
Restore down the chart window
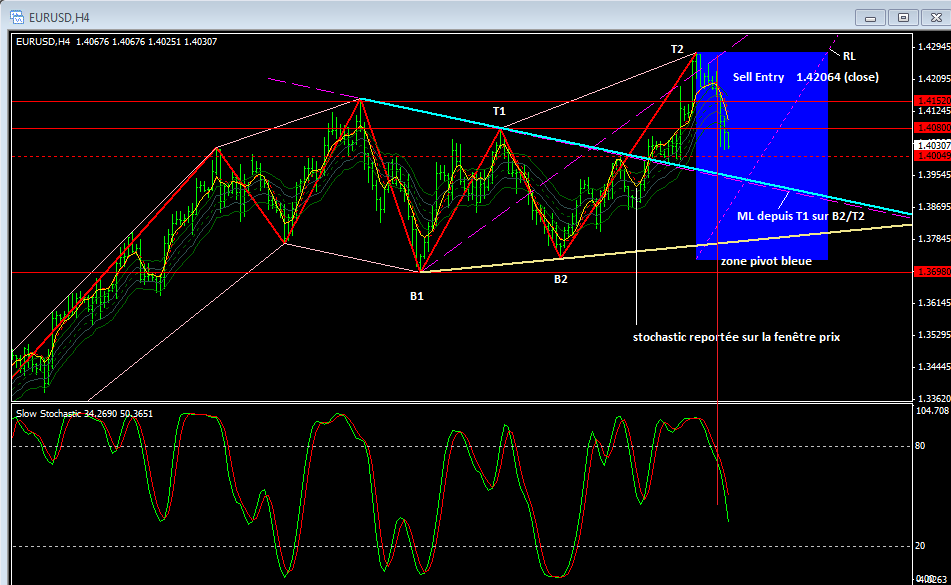[x=903, y=17]
